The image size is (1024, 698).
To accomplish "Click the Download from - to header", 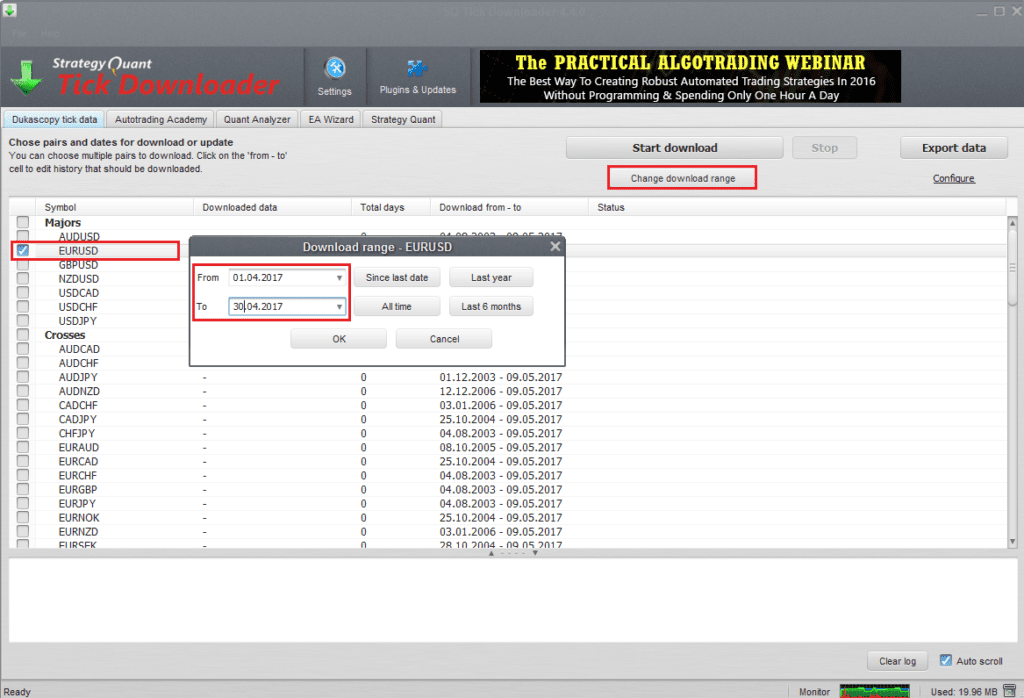I will (x=510, y=207).
